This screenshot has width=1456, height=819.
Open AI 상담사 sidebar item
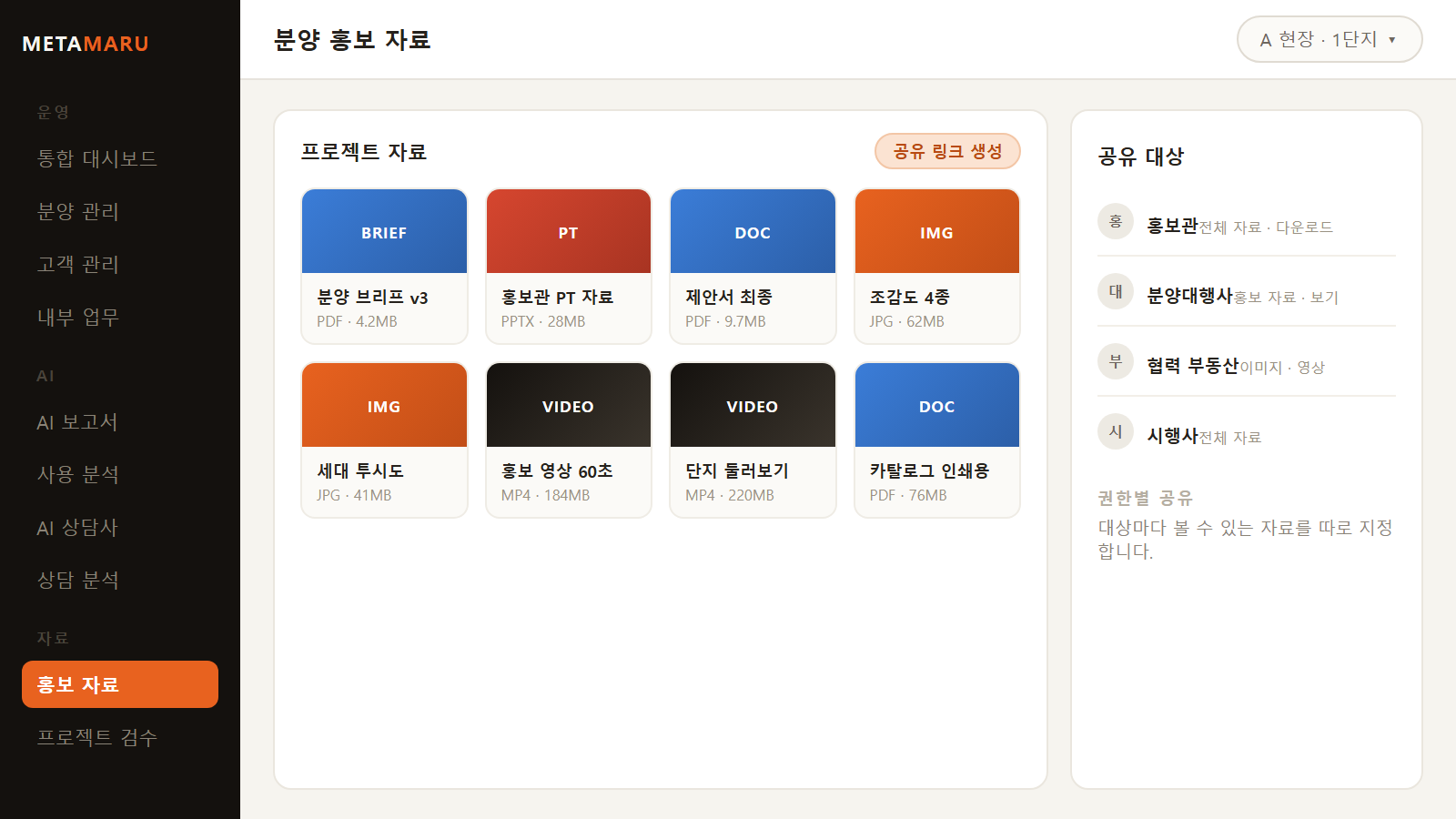120,528
